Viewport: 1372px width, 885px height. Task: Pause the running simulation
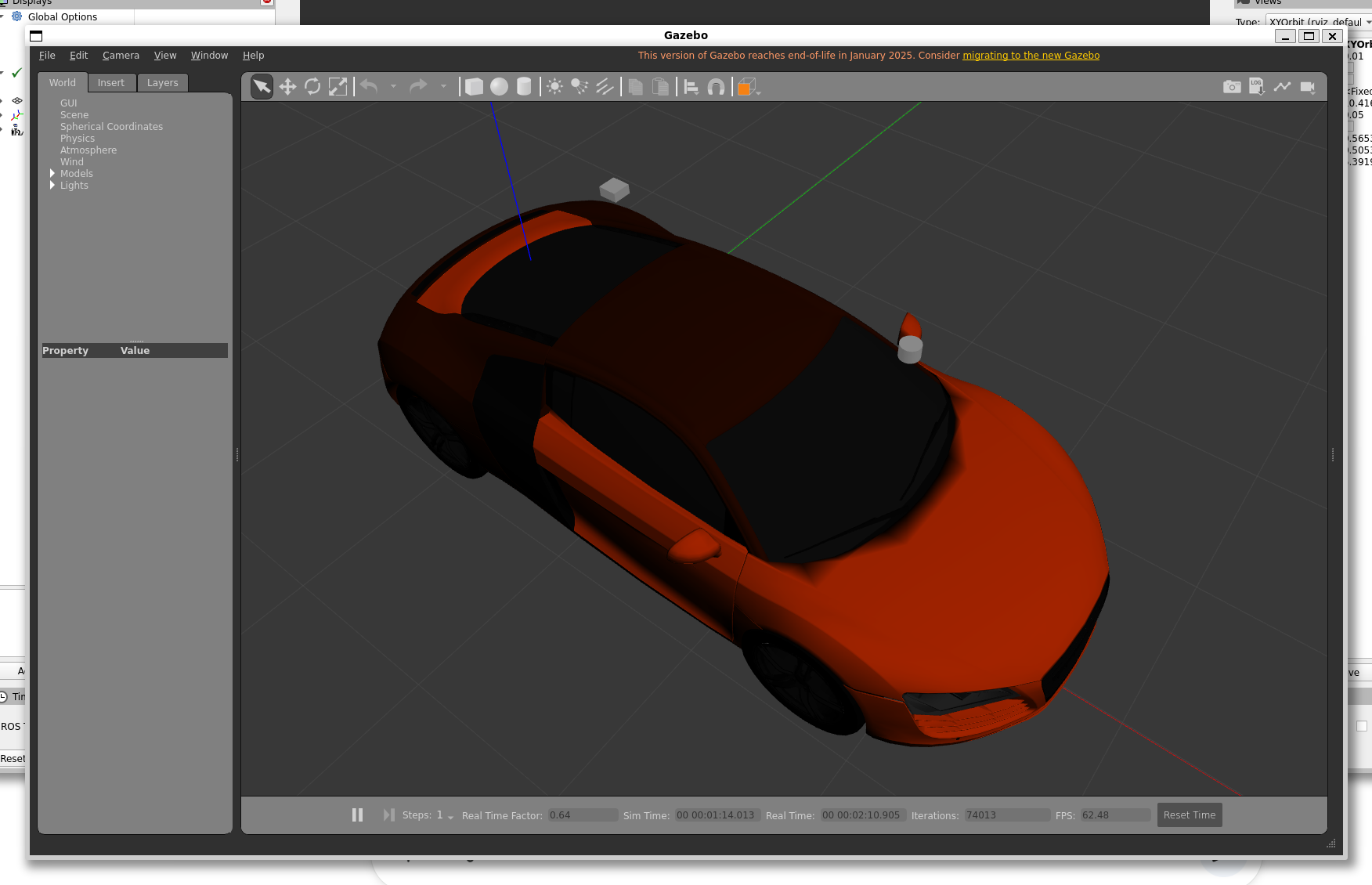357,815
